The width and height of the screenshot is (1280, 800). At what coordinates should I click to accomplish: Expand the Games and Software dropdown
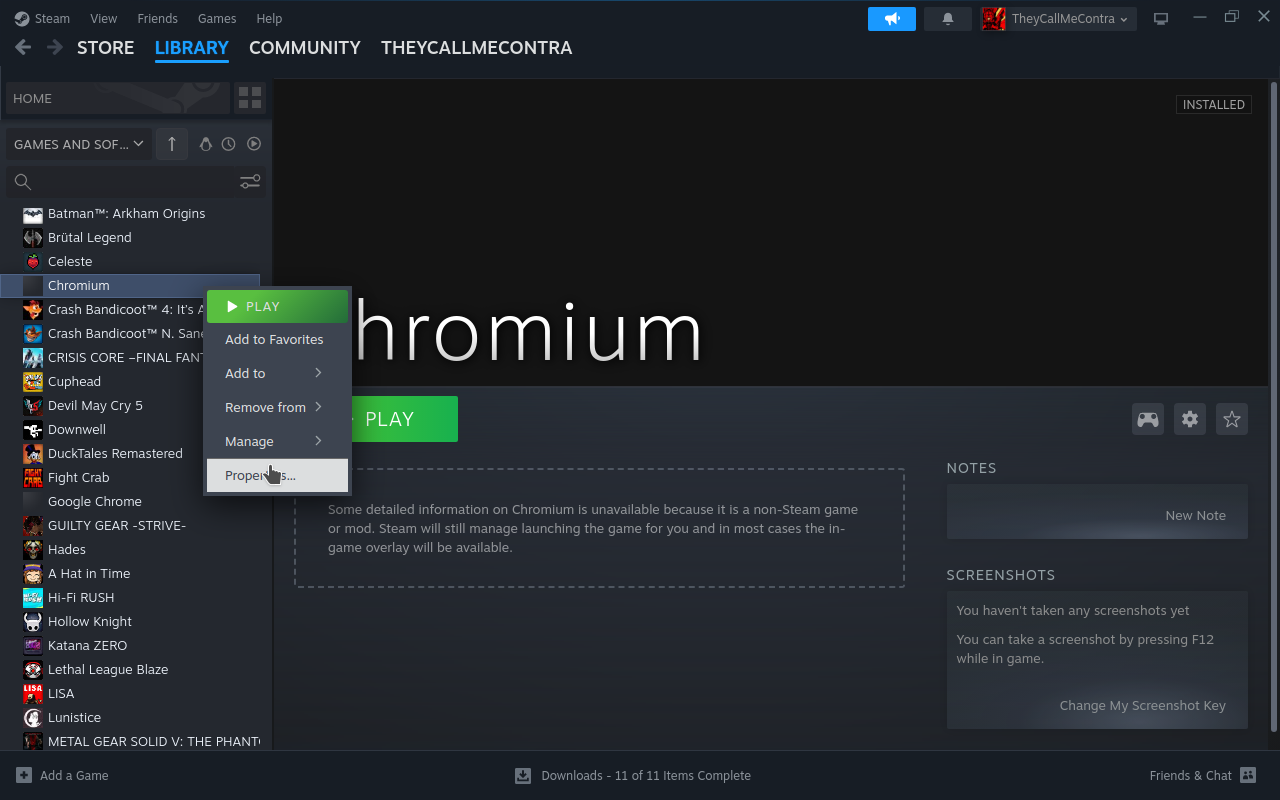pos(79,144)
